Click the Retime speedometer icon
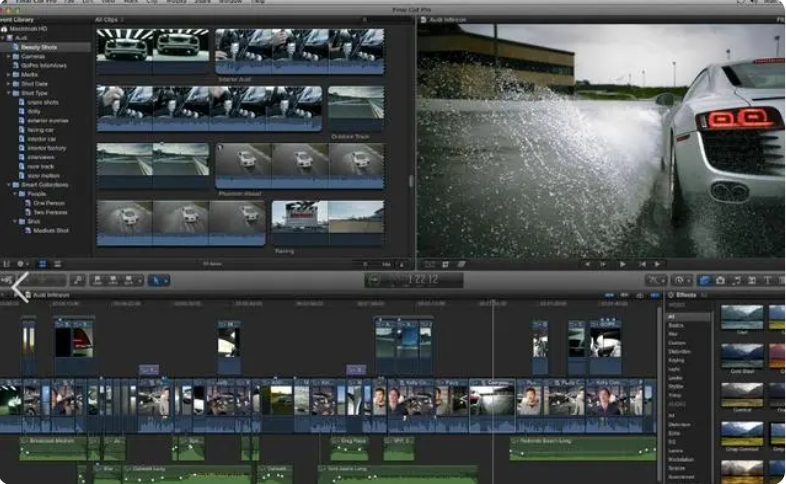Image resolution: width=786 pixels, height=484 pixels. tap(680, 281)
